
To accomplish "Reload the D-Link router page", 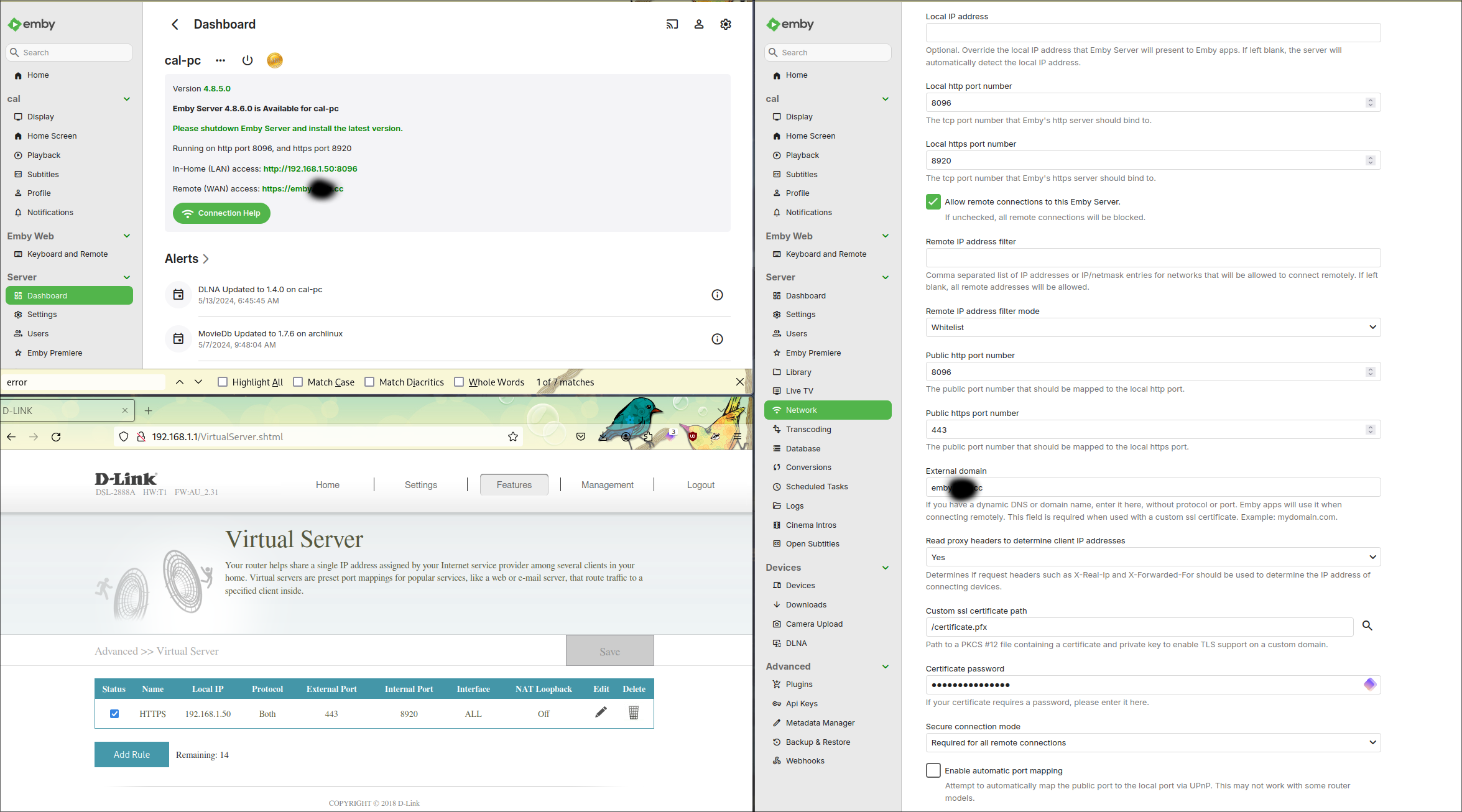I will pyautogui.click(x=56, y=437).
